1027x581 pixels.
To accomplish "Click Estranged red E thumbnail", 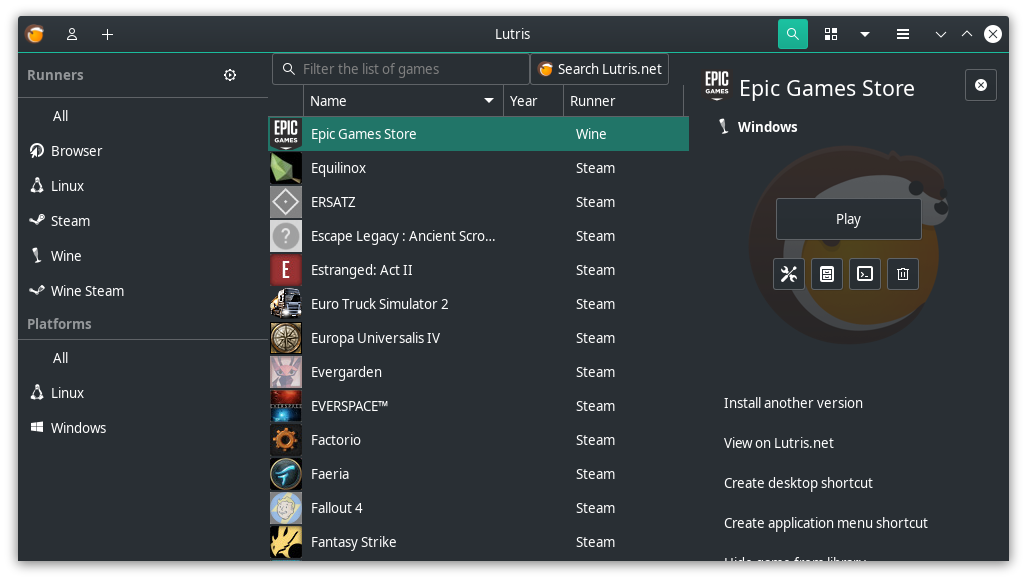I will pyautogui.click(x=286, y=270).
